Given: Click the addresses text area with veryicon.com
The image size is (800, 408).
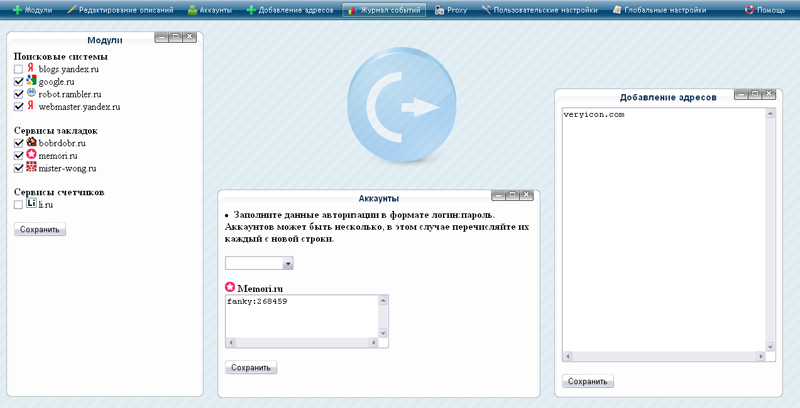Looking at the screenshot, I should 664,230.
